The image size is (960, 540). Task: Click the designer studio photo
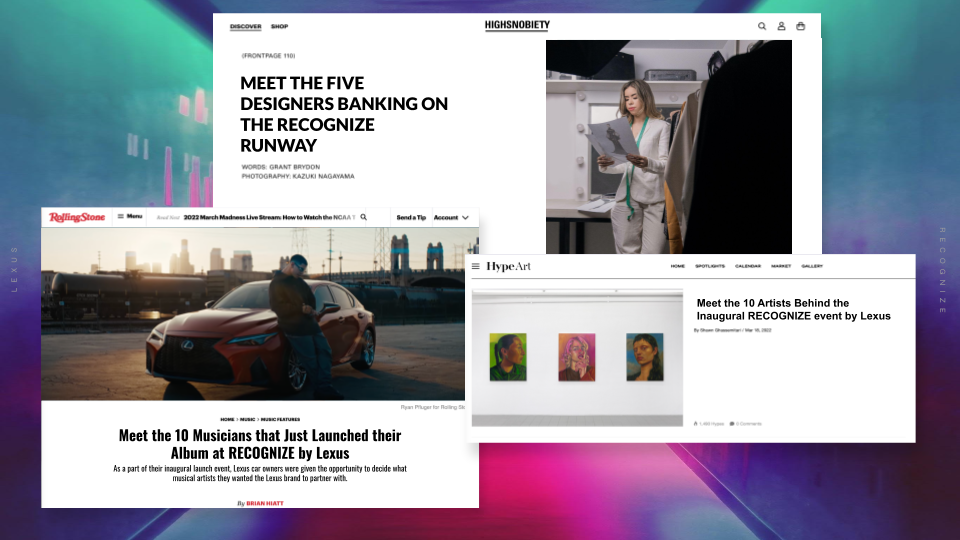(669, 147)
